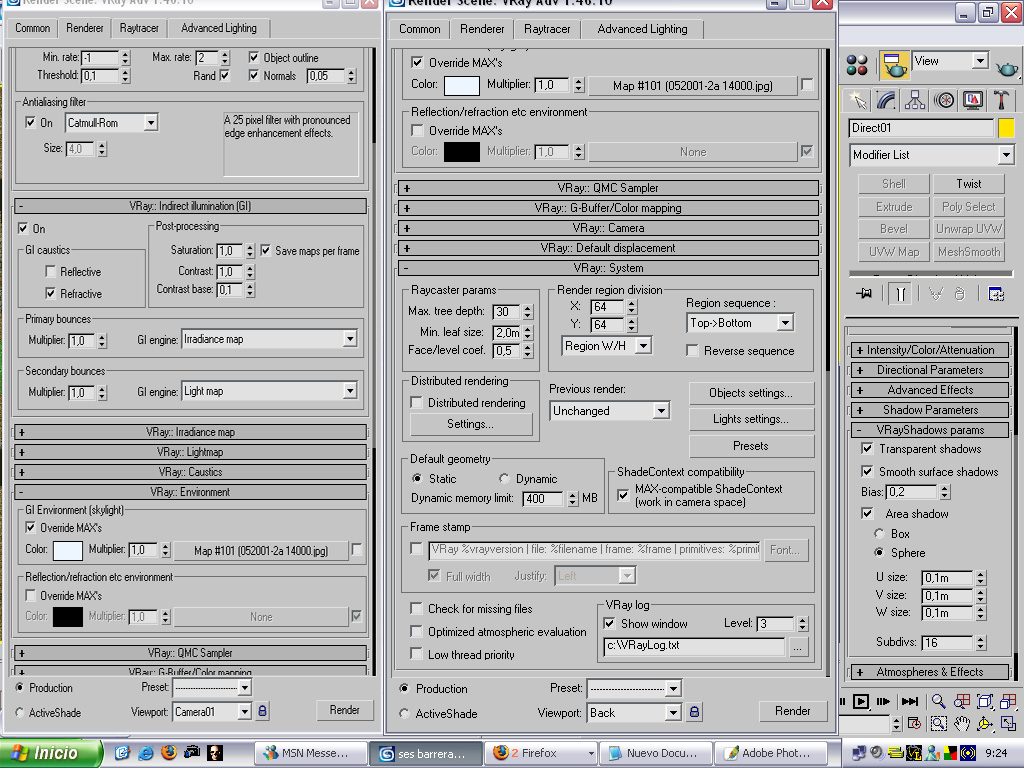Select the Pan hand tool
The image size is (1024, 768).
click(962, 724)
